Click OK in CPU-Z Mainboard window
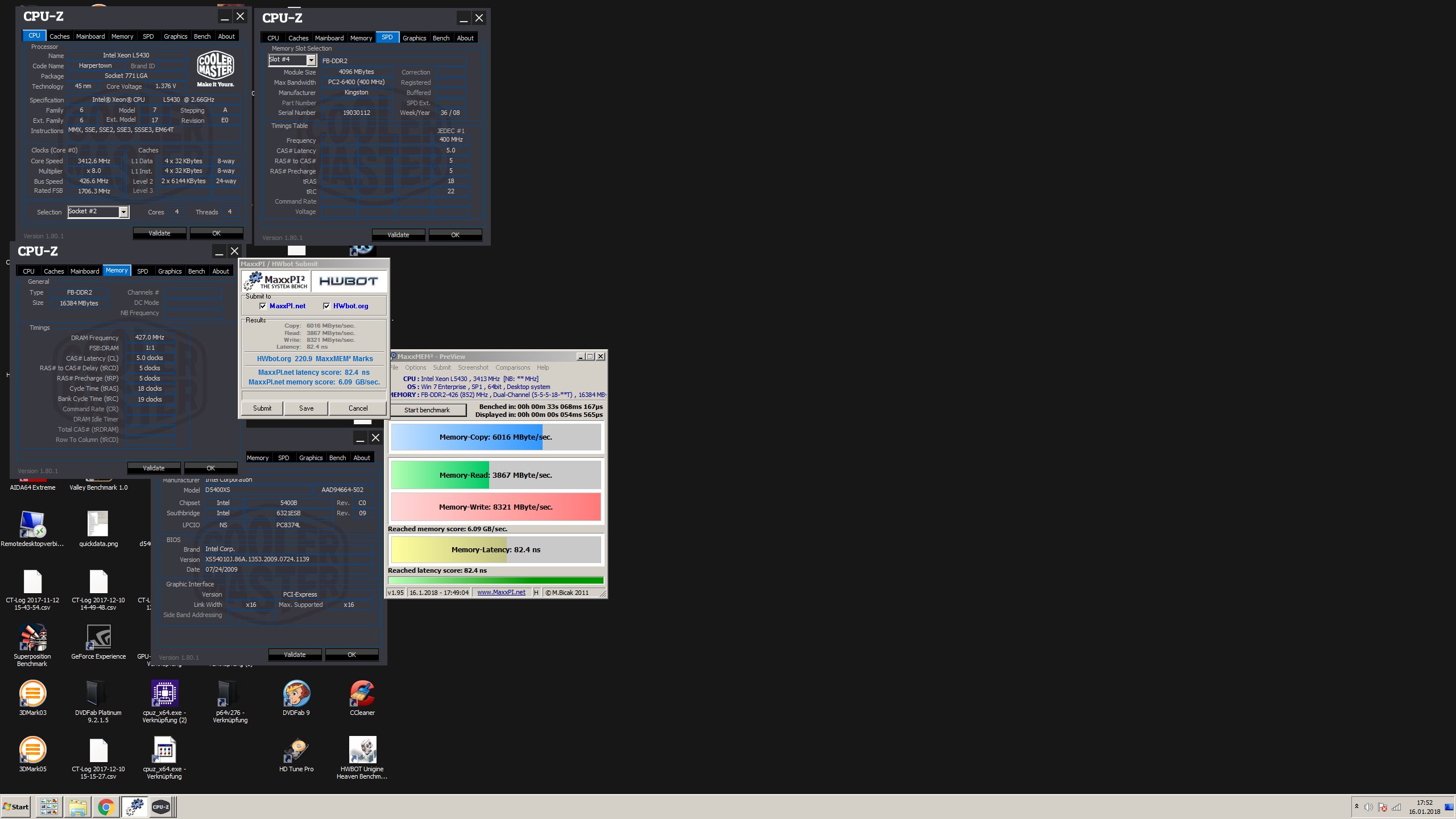The image size is (1456, 819). (x=352, y=655)
